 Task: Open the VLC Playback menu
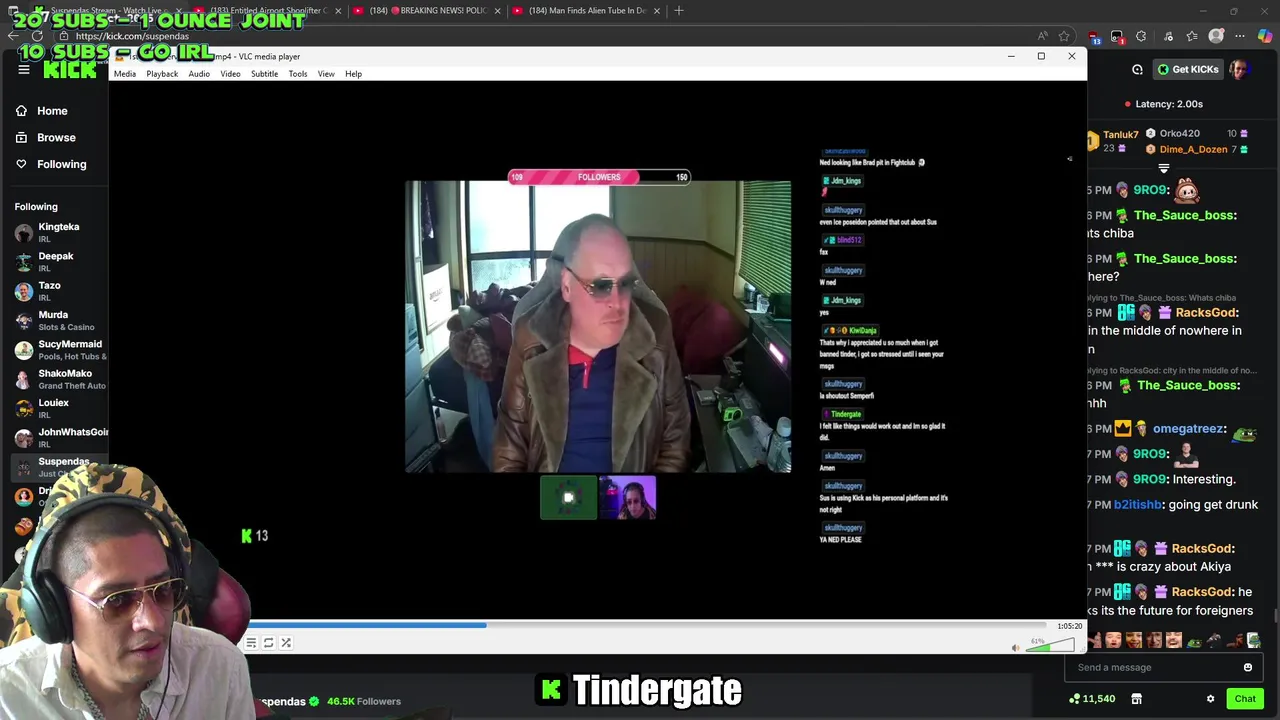click(162, 74)
